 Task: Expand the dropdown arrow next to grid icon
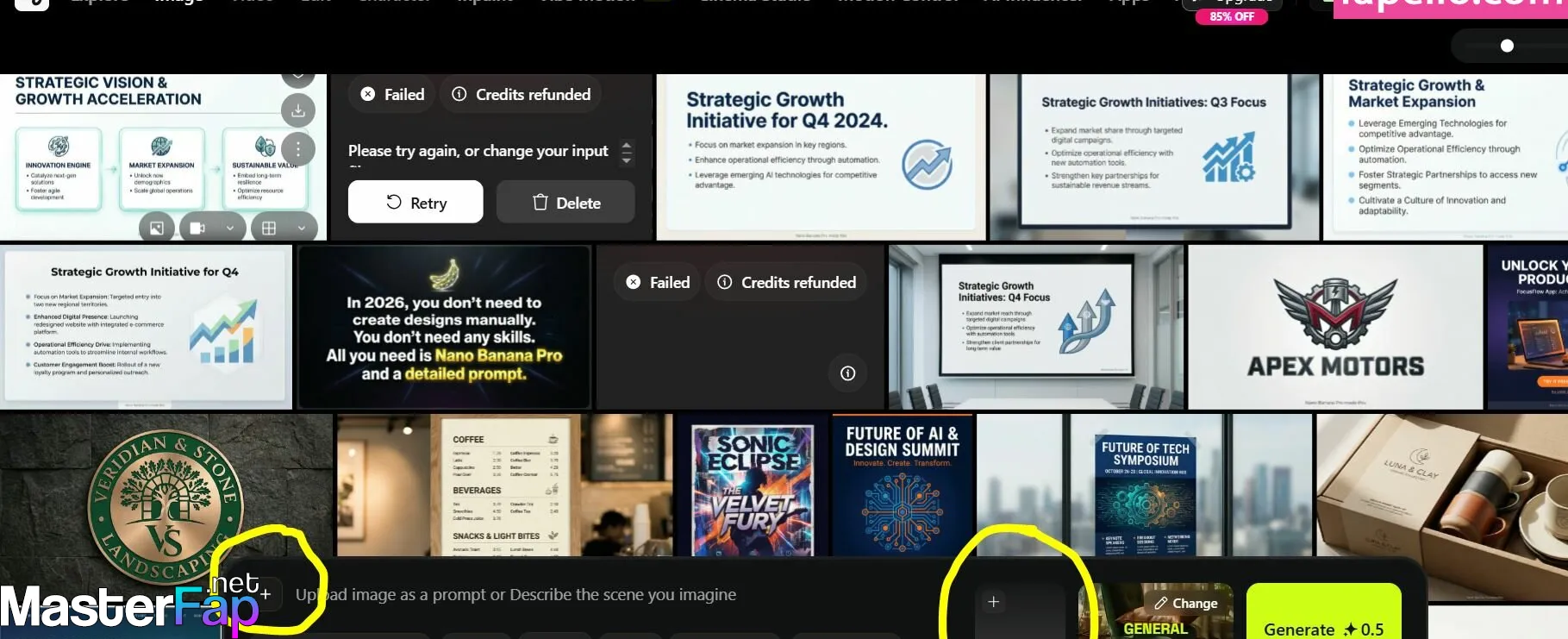(302, 228)
